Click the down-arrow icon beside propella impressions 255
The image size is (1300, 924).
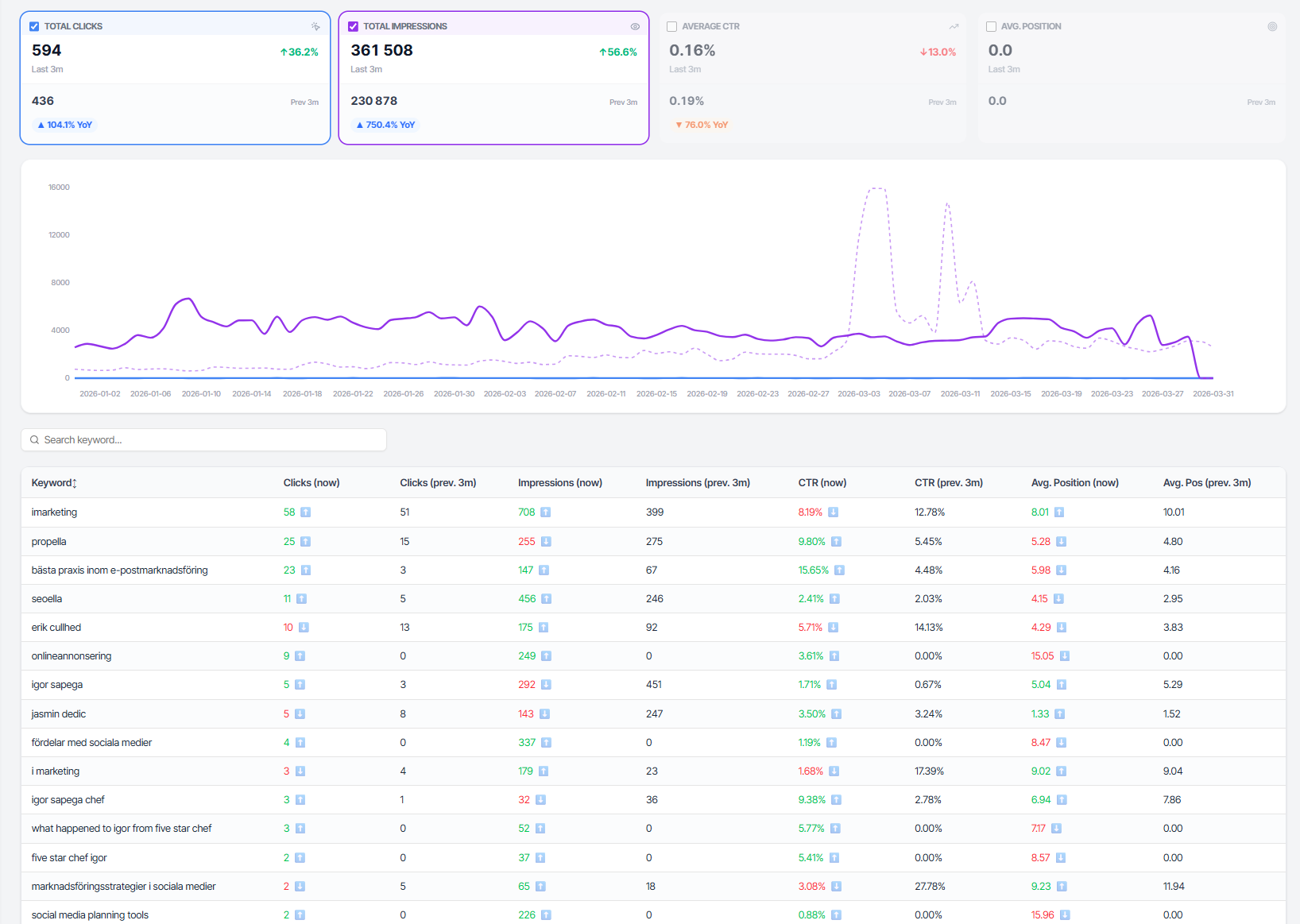(x=546, y=542)
